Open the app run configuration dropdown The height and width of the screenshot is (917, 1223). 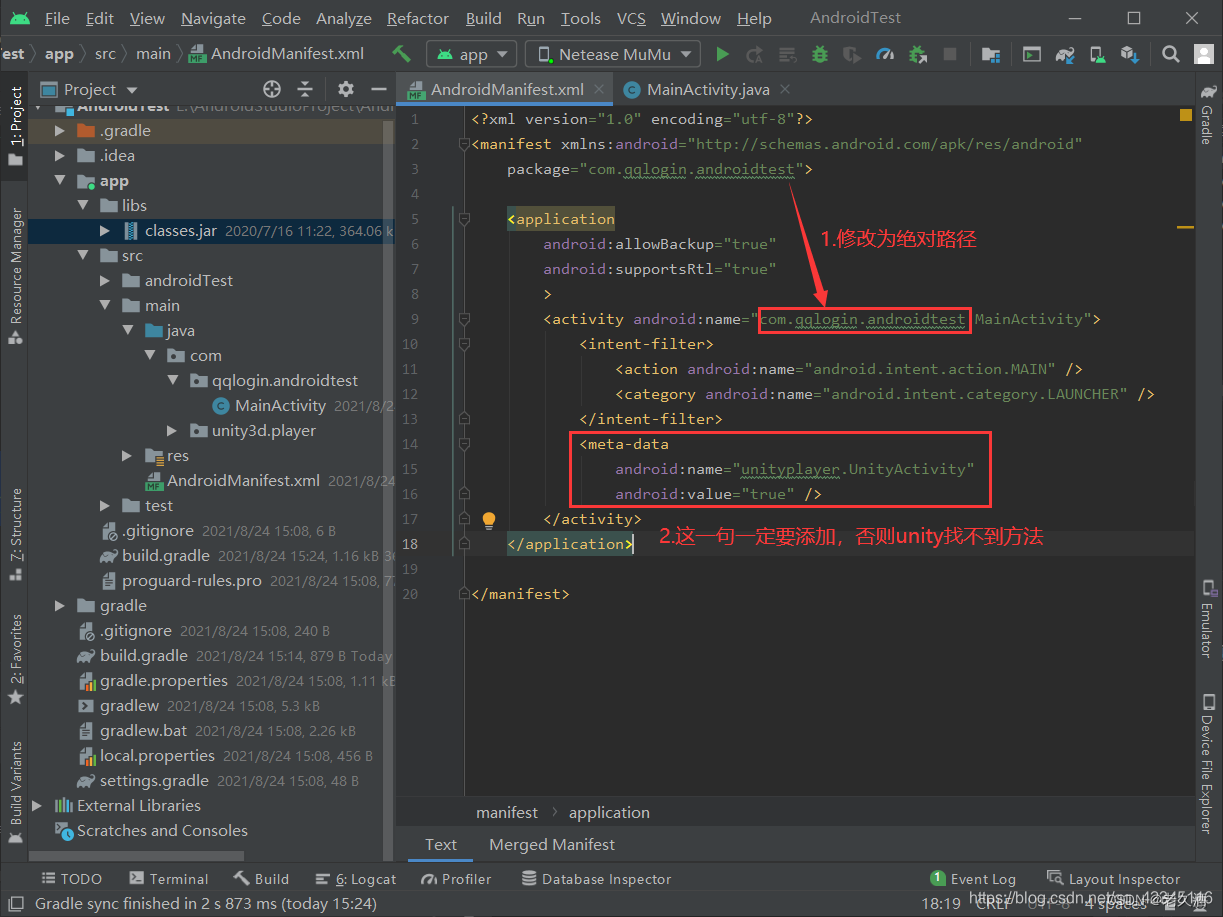(x=471, y=53)
